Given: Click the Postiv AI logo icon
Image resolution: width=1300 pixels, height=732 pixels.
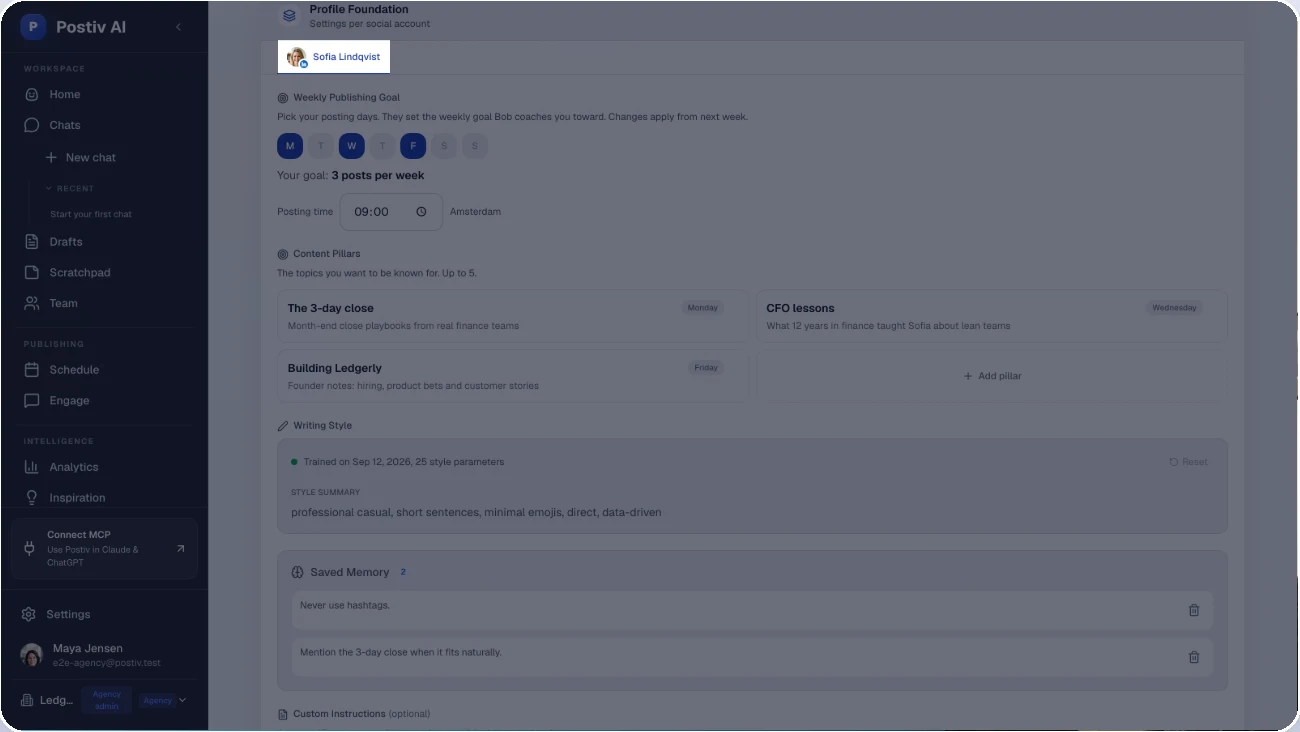Looking at the screenshot, I should [x=33, y=27].
